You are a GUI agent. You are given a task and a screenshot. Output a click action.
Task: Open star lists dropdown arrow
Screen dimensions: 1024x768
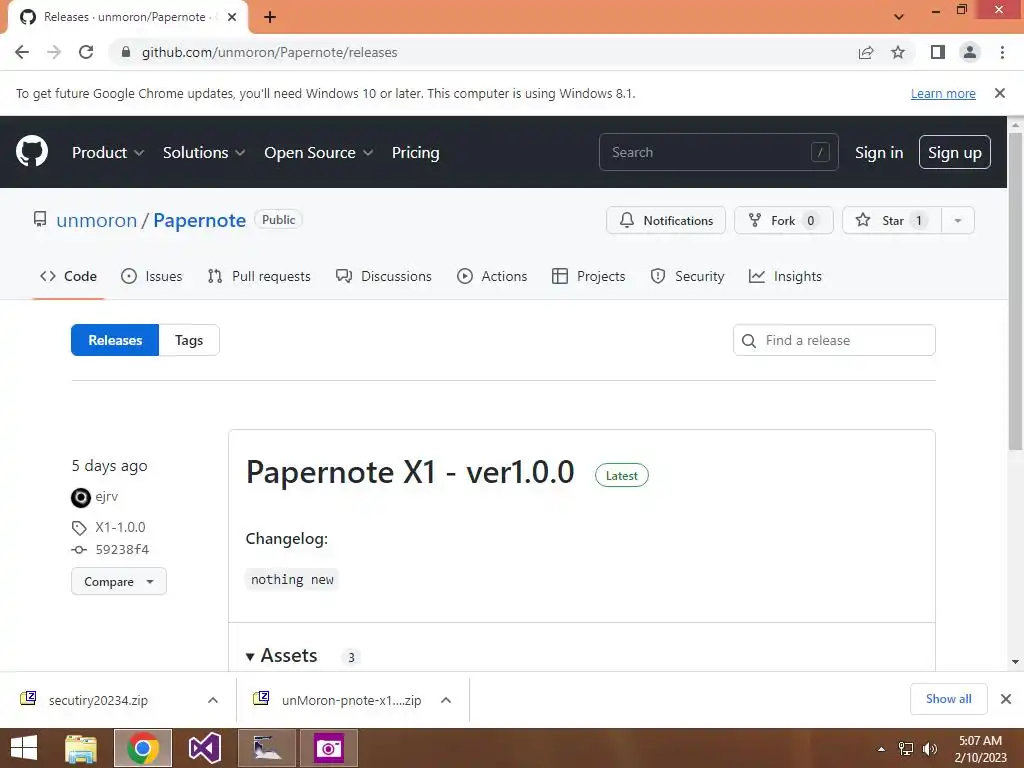tap(958, 220)
